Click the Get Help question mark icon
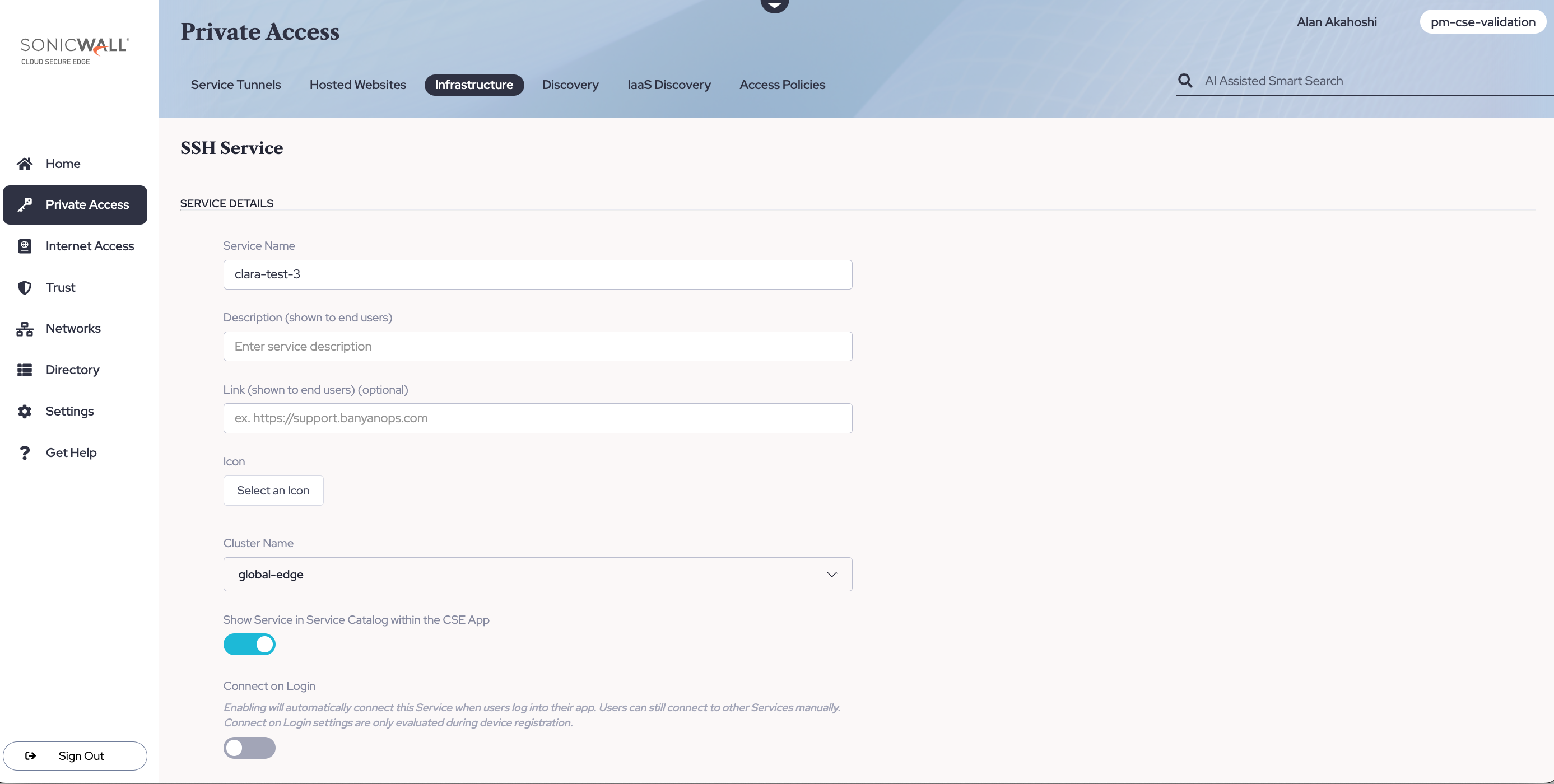1554x784 pixels. 25,452
